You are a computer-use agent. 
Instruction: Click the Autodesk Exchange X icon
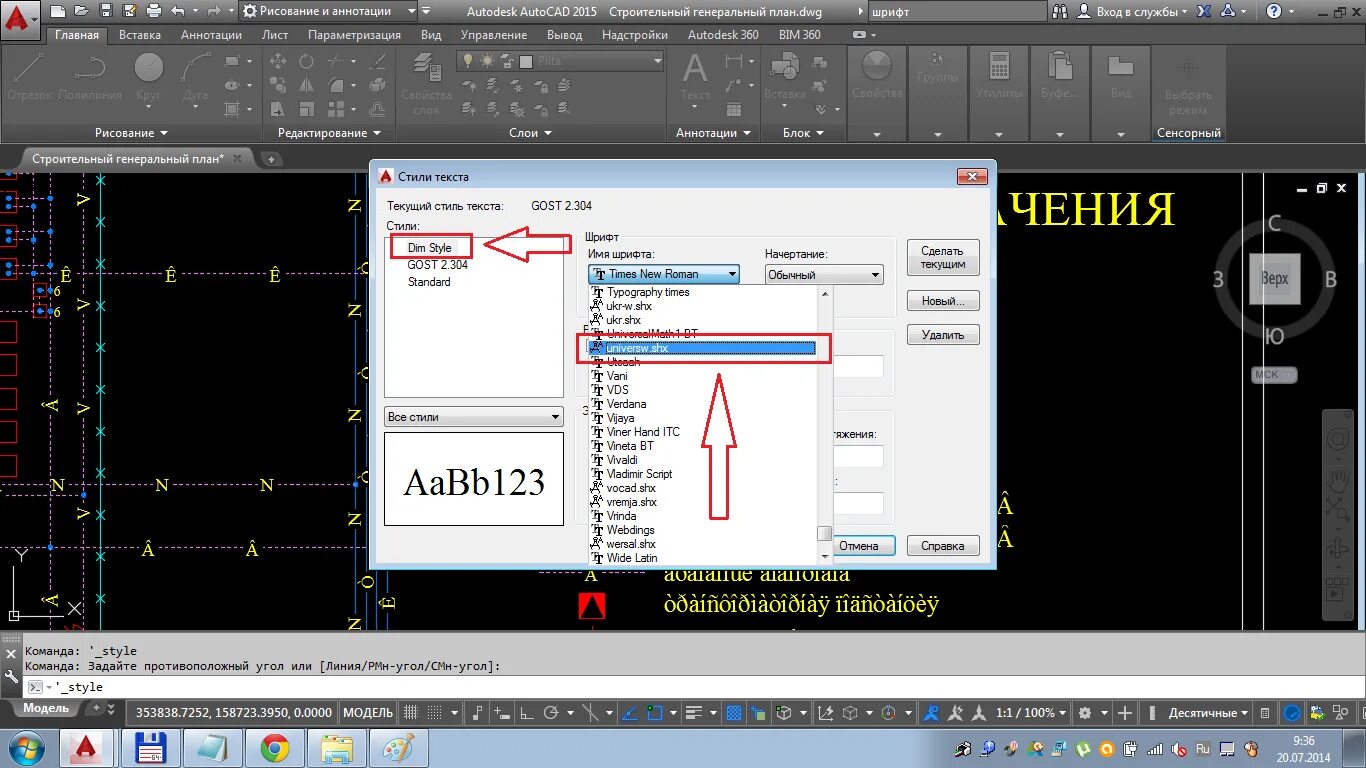coord(1204,11)
